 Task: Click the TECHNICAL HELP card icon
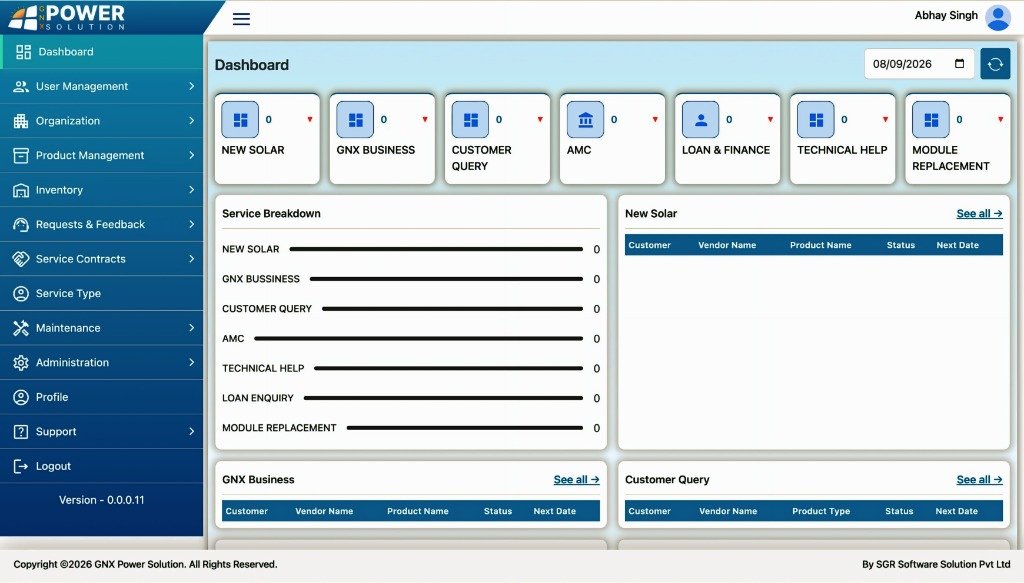pyautogui.click(x=816, y=119)
